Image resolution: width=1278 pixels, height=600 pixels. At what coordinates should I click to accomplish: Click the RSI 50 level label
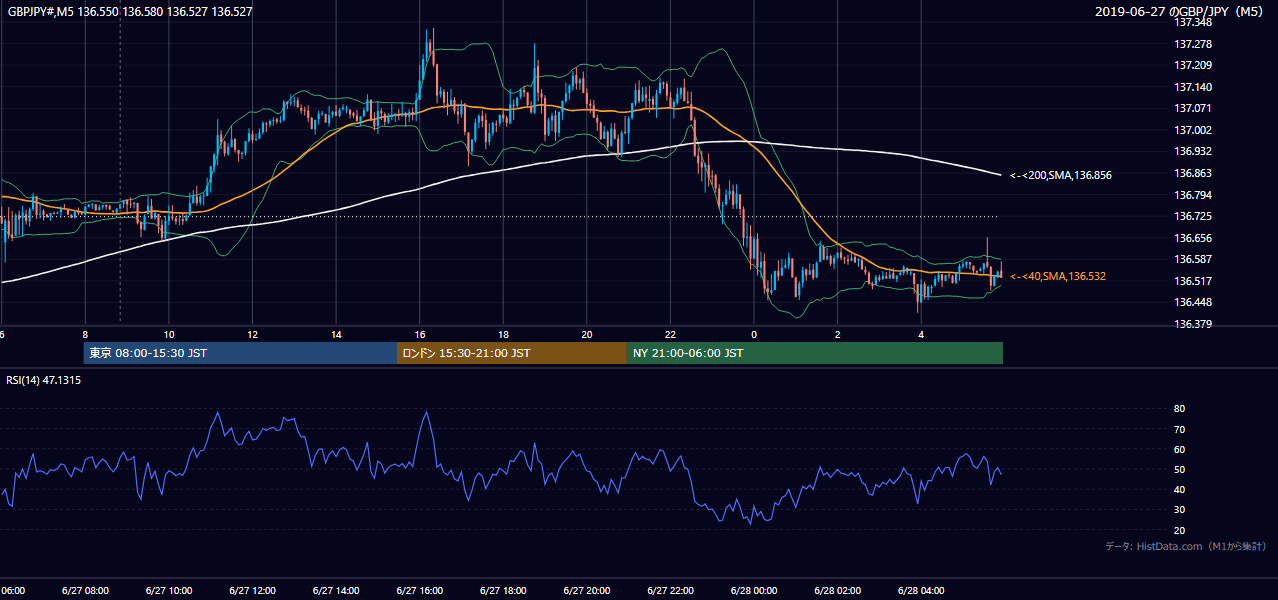(x=1179, y=469)
